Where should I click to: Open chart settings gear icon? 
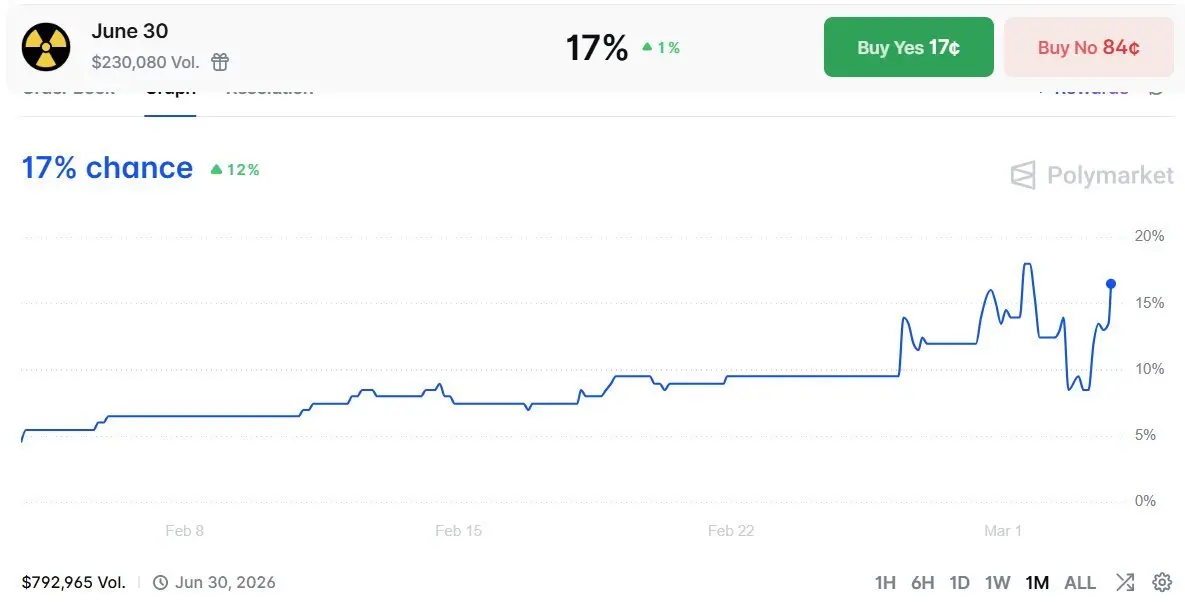[1162, 582]
